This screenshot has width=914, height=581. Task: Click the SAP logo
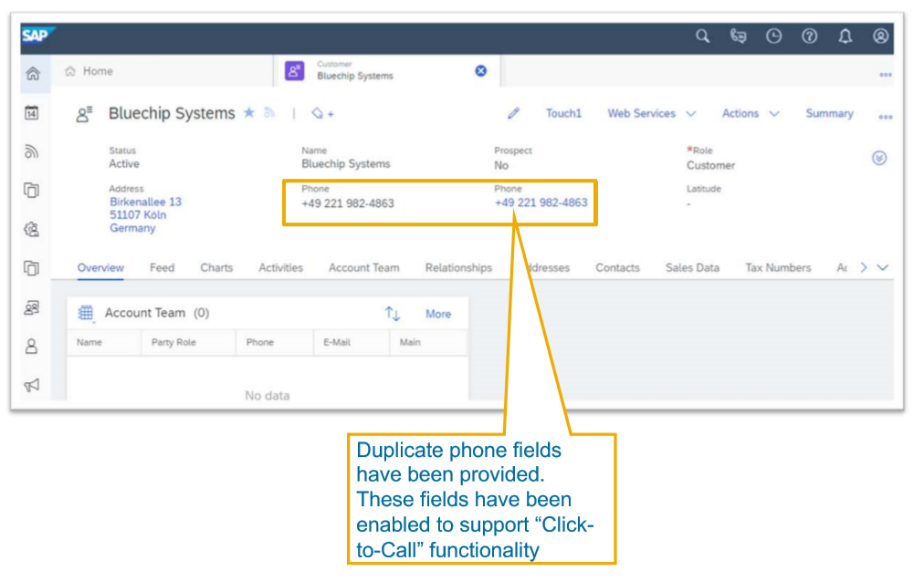coord(37,36)
